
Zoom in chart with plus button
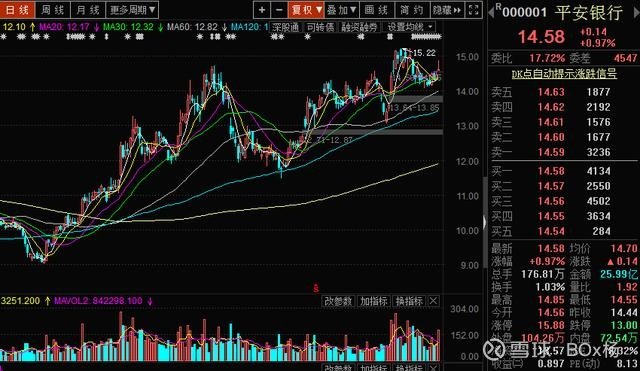tap(262, 10)
